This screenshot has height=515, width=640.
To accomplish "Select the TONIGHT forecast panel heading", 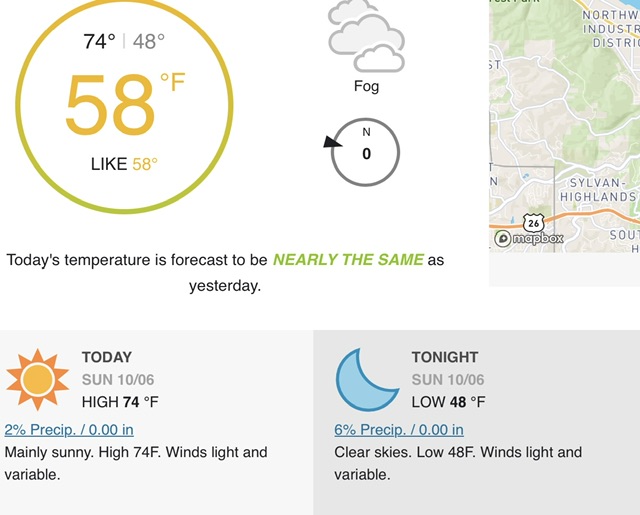I will click(x=445, y=357).
